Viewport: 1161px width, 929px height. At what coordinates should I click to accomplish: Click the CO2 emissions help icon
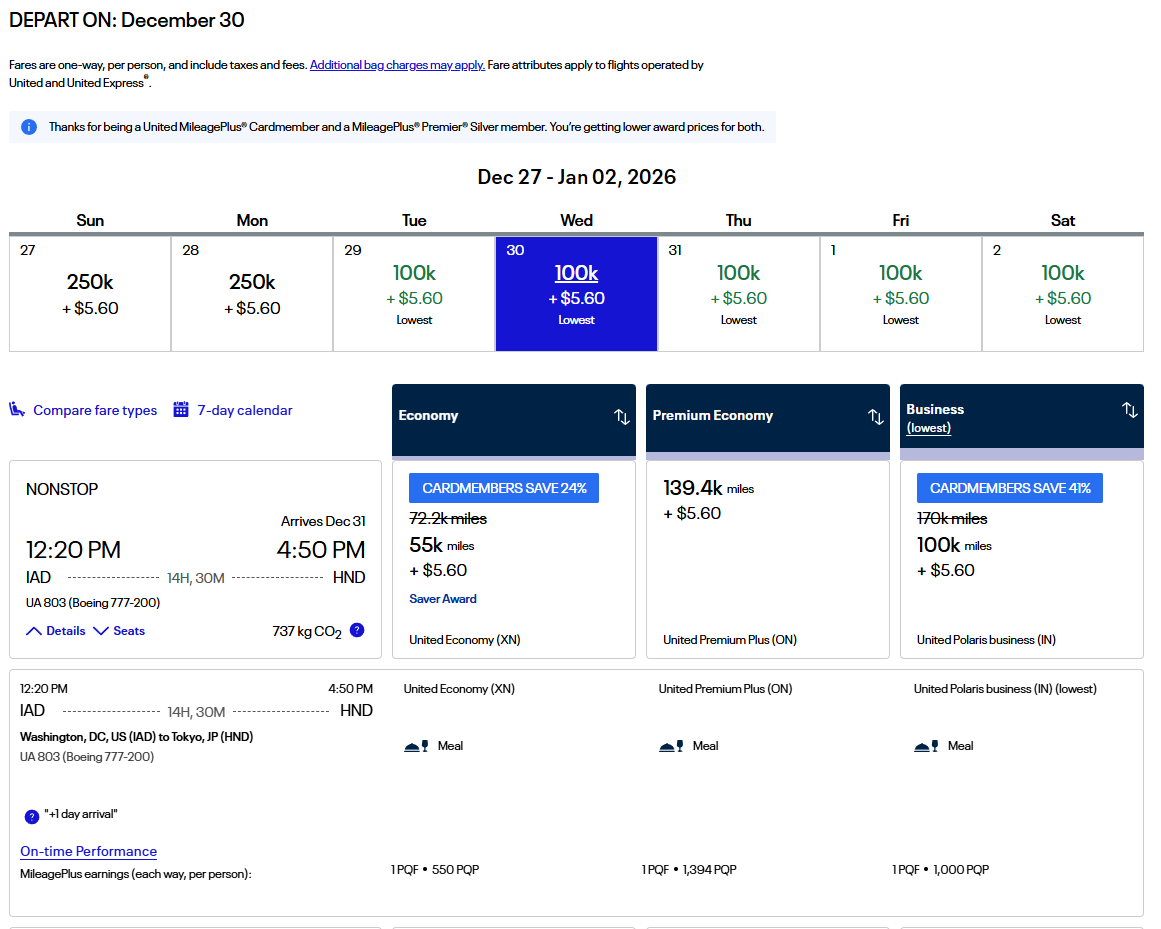357,630
